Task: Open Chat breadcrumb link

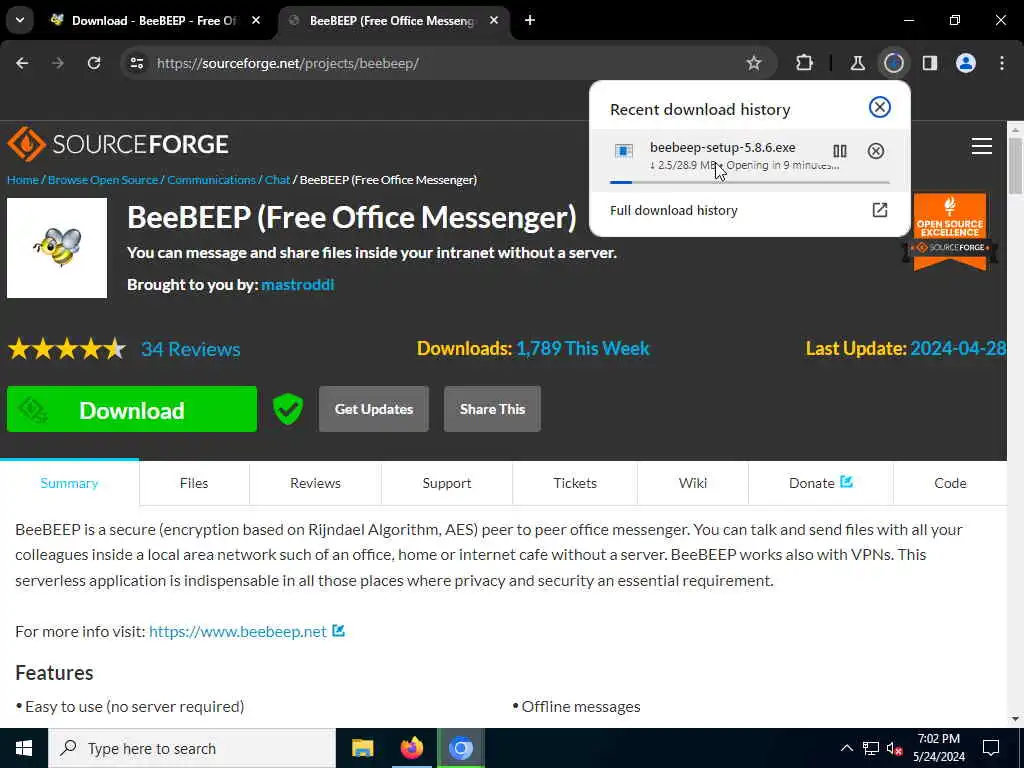Action: point(278,180)
